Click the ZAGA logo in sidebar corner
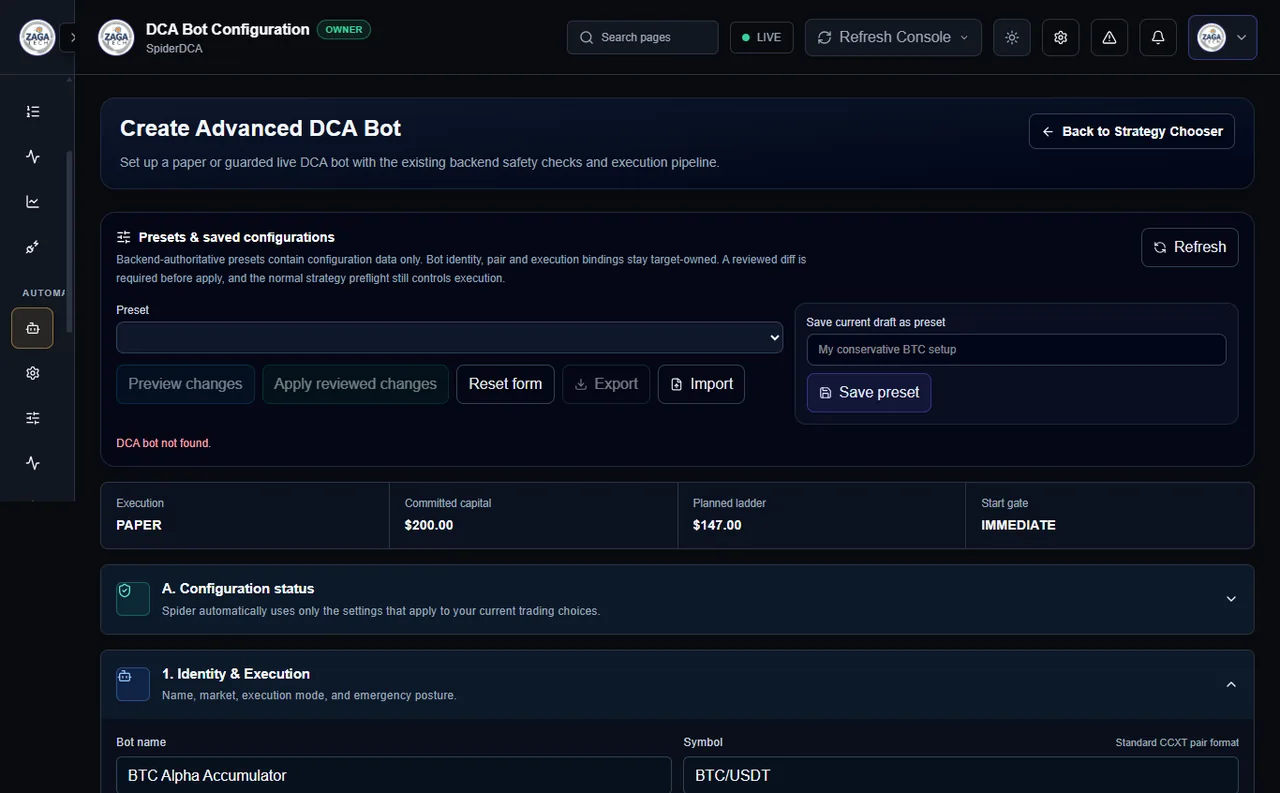Viewport: 1280px width, 793px height. click(x=38, y=38)
